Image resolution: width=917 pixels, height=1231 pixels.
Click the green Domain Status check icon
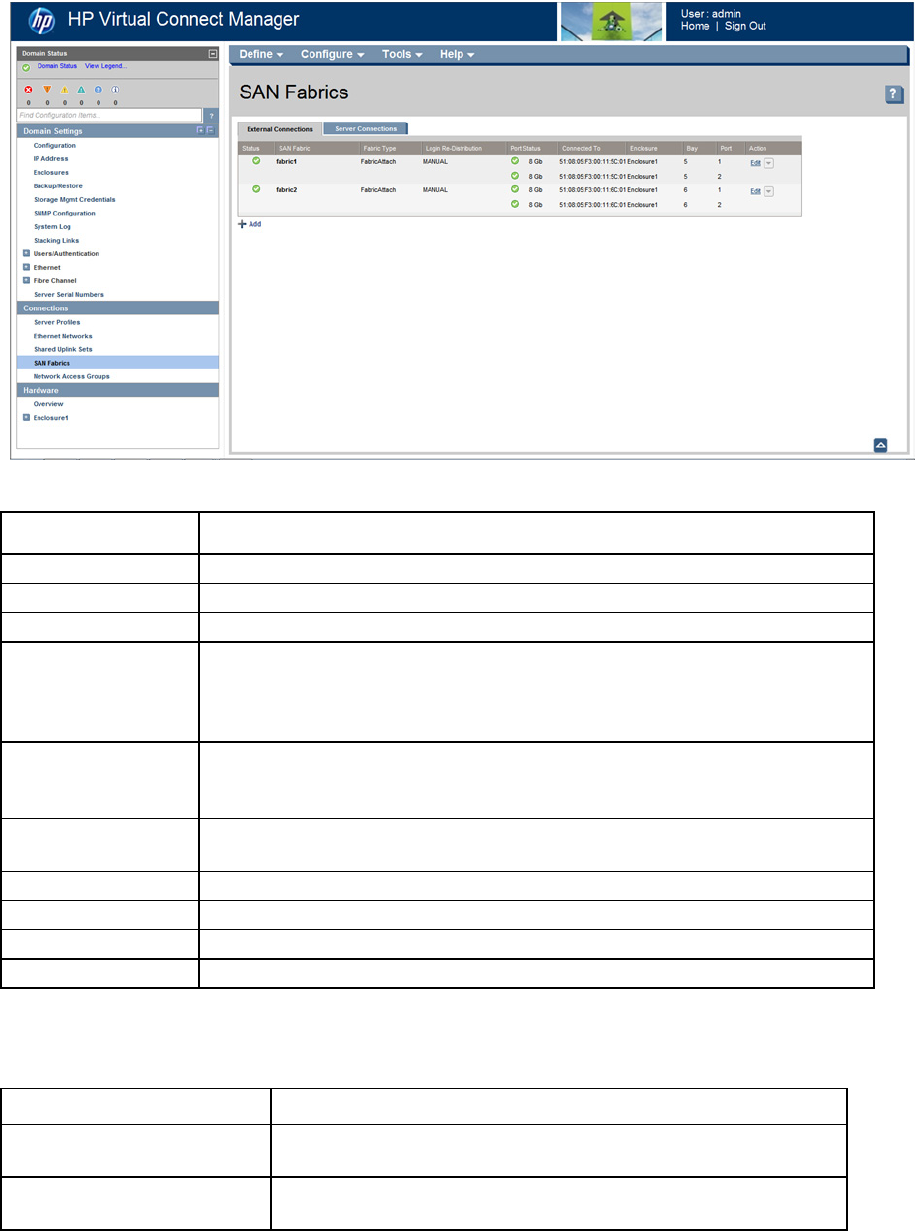click(x=26, y=67)
